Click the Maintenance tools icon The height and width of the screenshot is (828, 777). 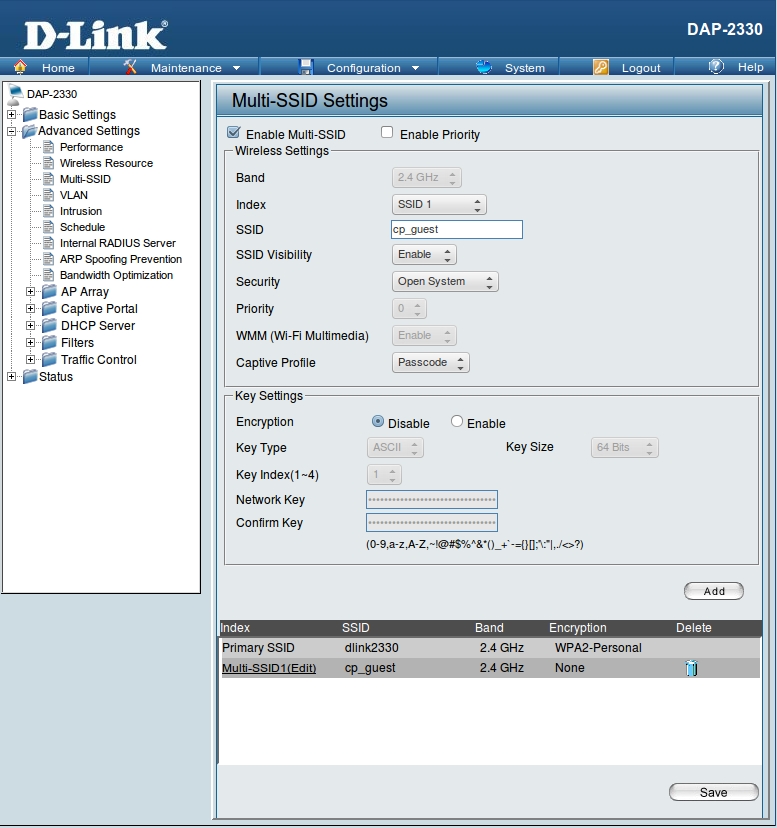pos(131,67)
